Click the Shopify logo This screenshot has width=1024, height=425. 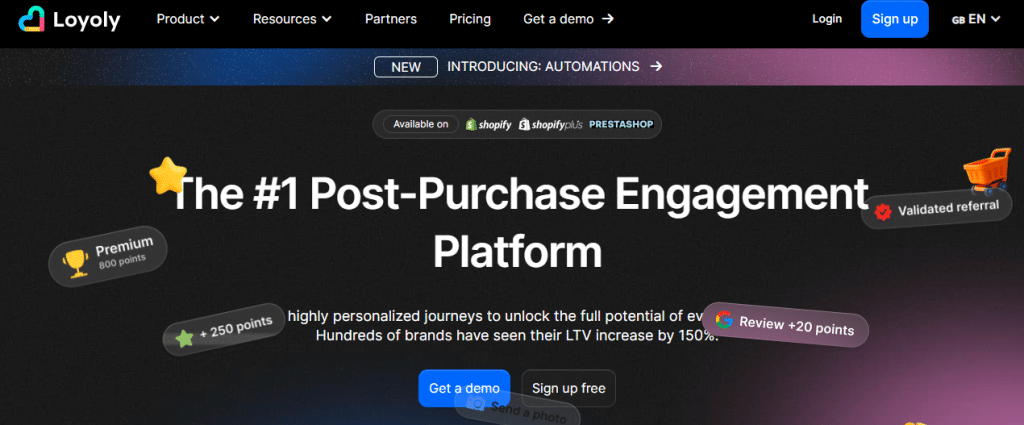(489, 125)
